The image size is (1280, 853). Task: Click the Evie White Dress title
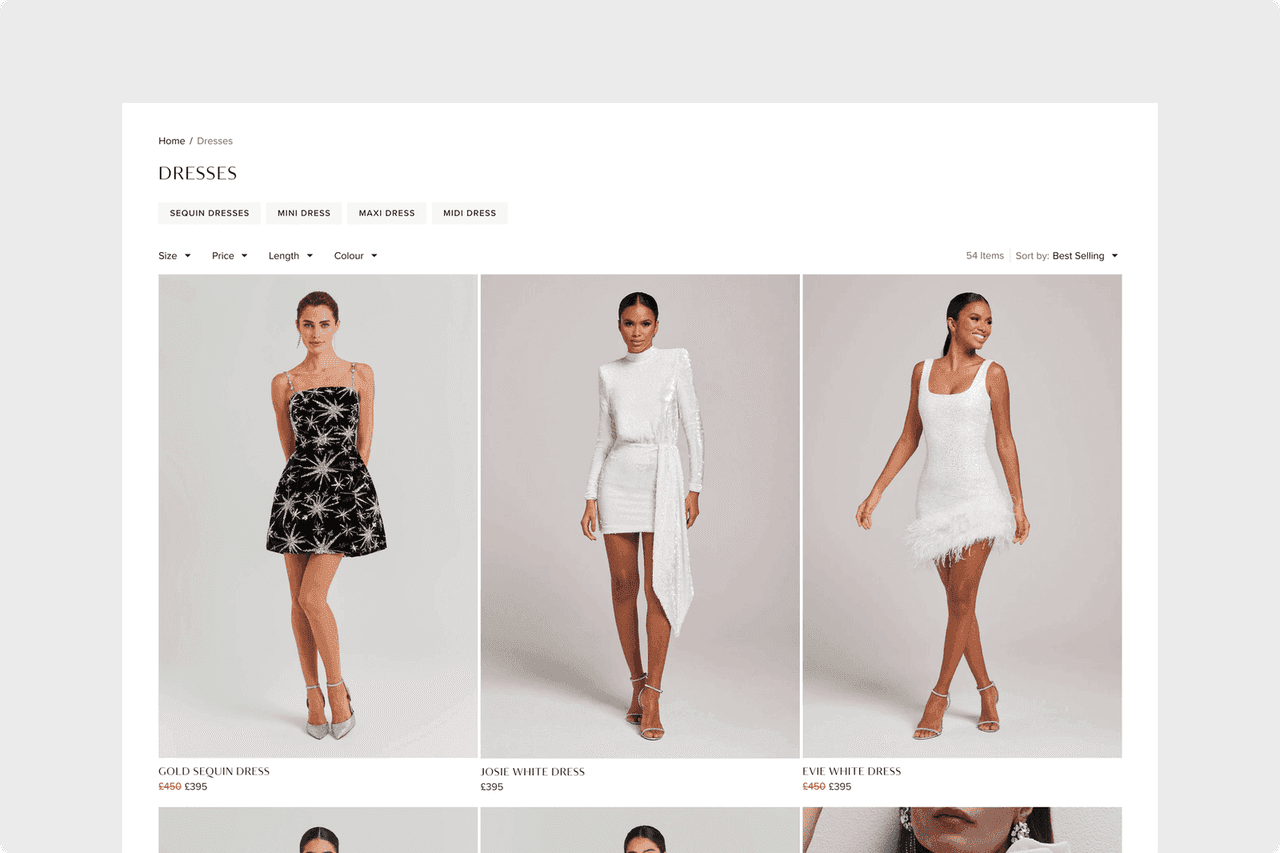coord(852,772)
